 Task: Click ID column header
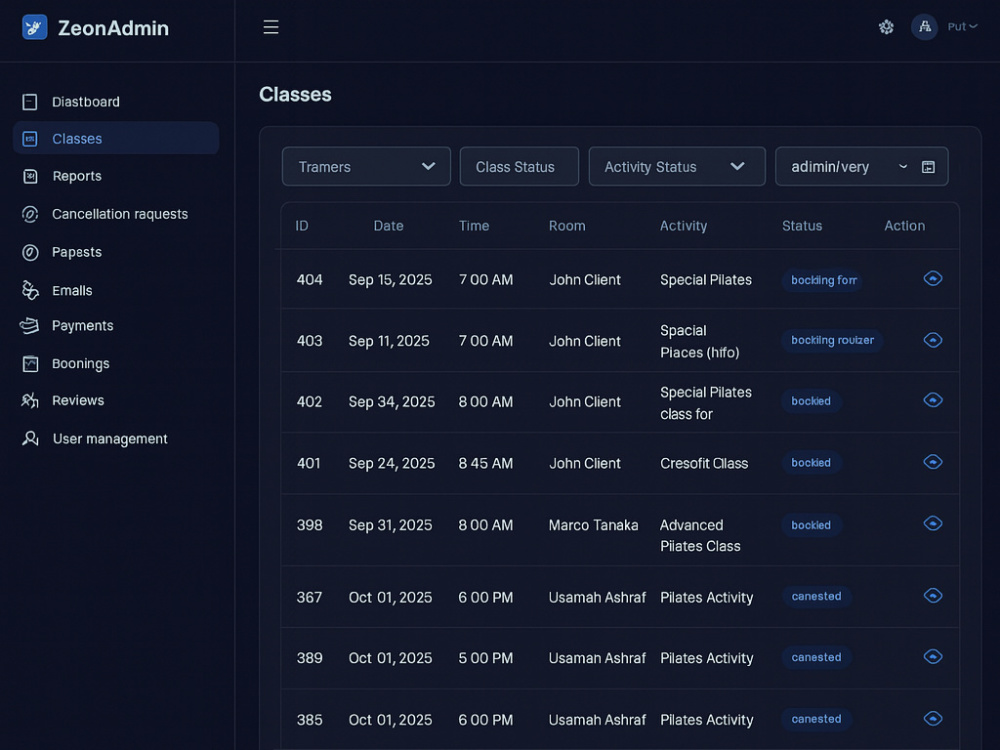click(x=302, y=226)
